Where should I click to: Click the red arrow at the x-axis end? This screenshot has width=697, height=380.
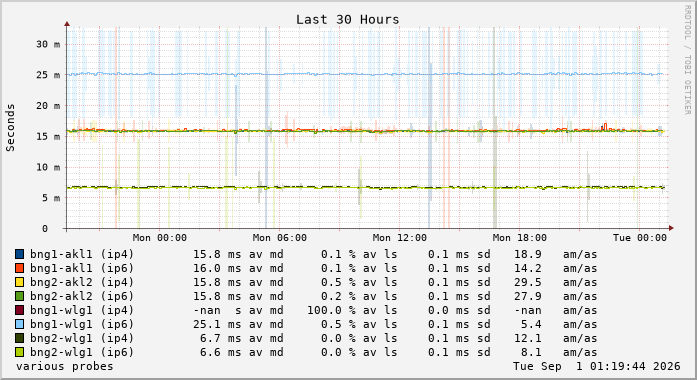click(671, 228)
